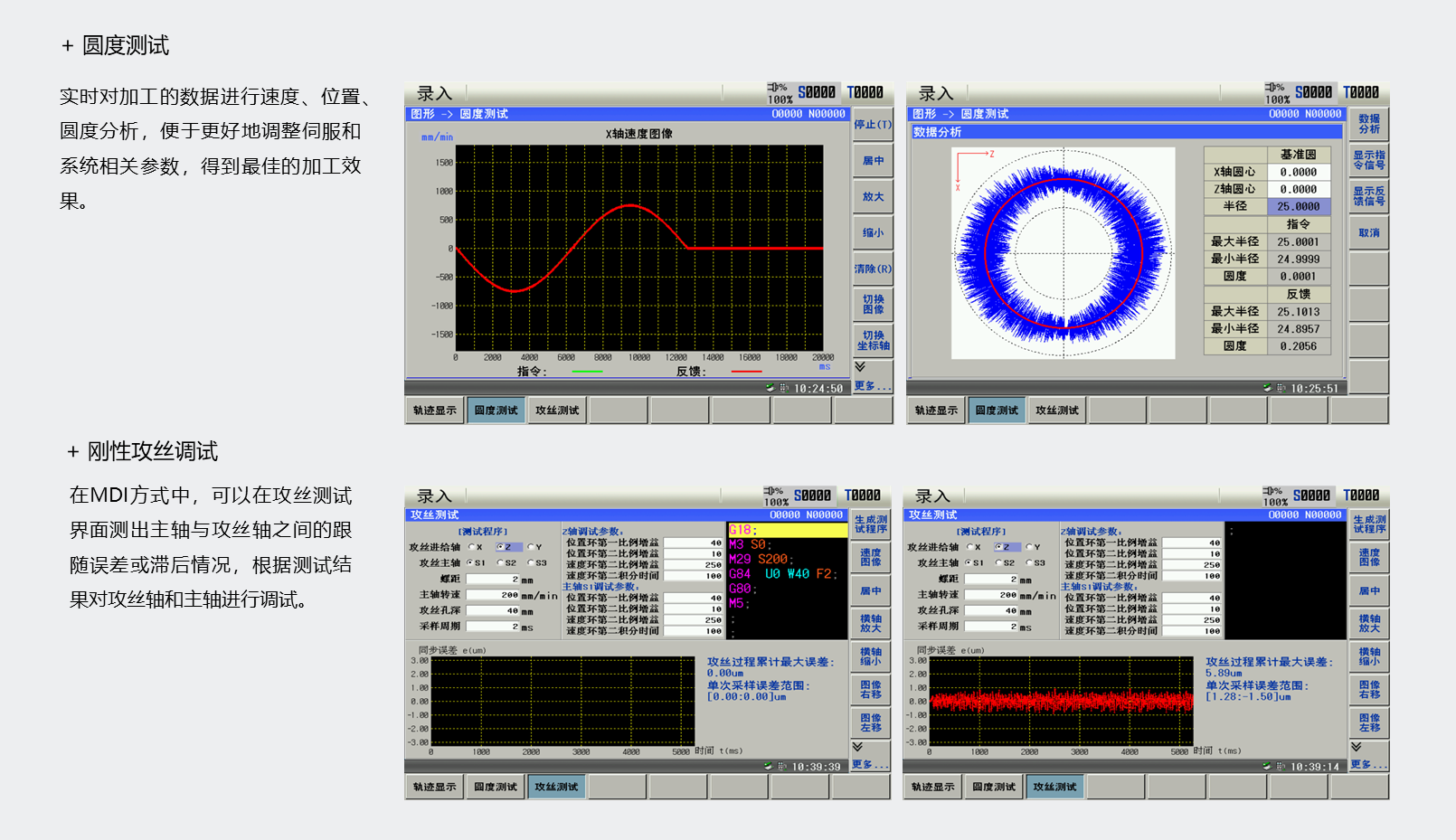Select the 显示反馈信号 softkey
The height and width of the screenshot is (840, 1456).
click(1368, 196)
